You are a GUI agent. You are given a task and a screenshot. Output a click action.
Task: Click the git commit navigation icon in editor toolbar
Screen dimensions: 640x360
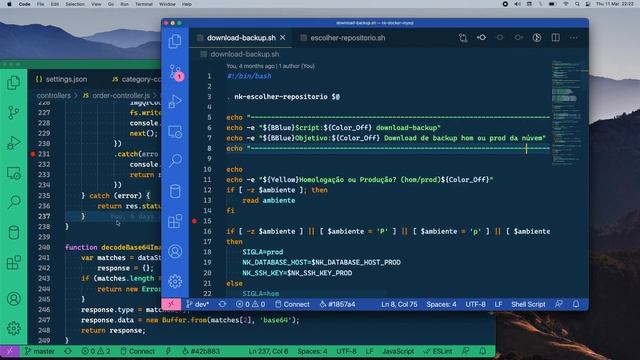[481, 38]
